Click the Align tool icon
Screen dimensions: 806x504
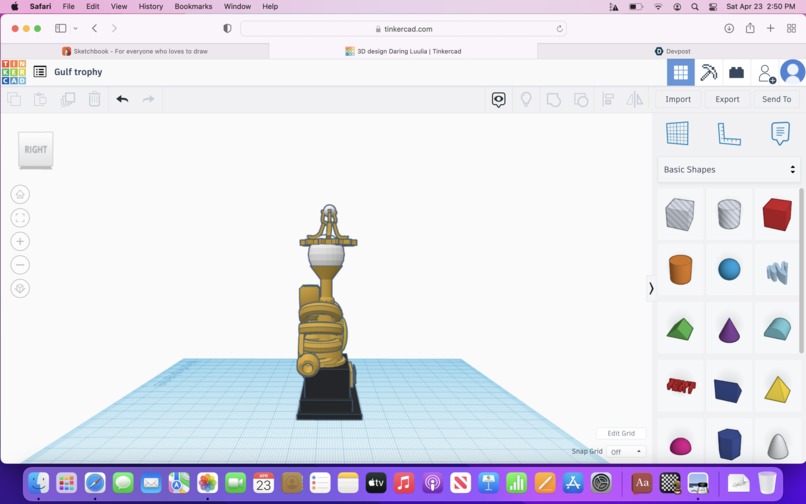(x=608, y=99)
